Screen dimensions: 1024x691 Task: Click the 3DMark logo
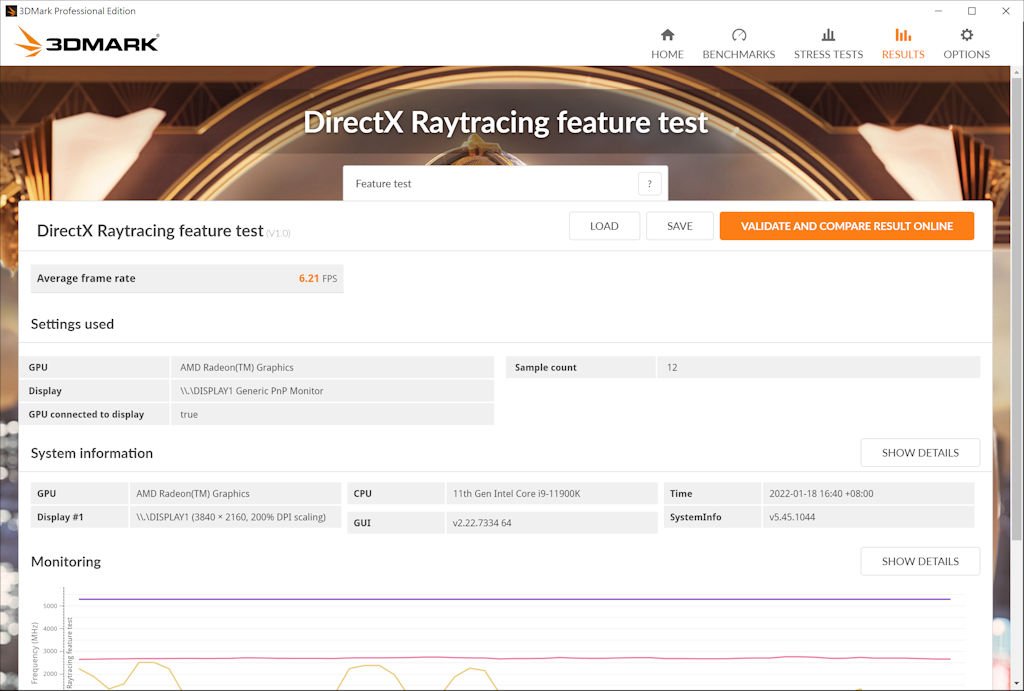click(88, 42)
